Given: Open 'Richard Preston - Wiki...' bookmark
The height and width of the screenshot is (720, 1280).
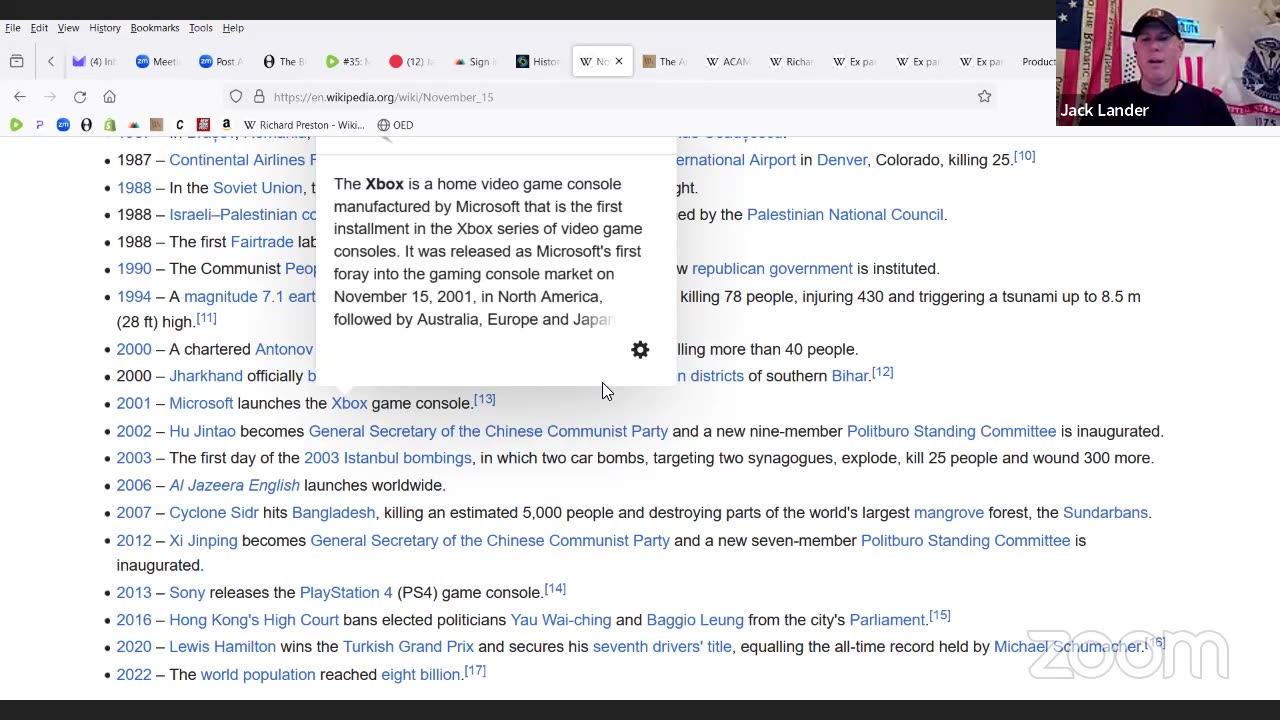Looking at the screenshot, I should tap(304, 125).
